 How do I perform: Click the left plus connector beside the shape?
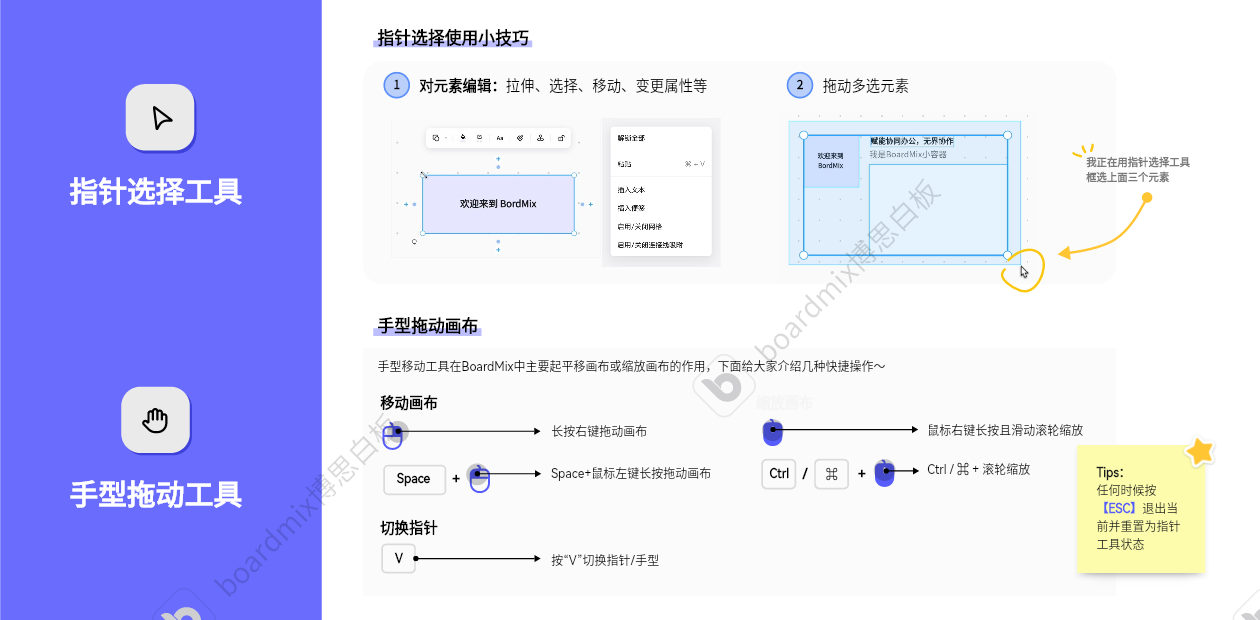pos(406,204)
